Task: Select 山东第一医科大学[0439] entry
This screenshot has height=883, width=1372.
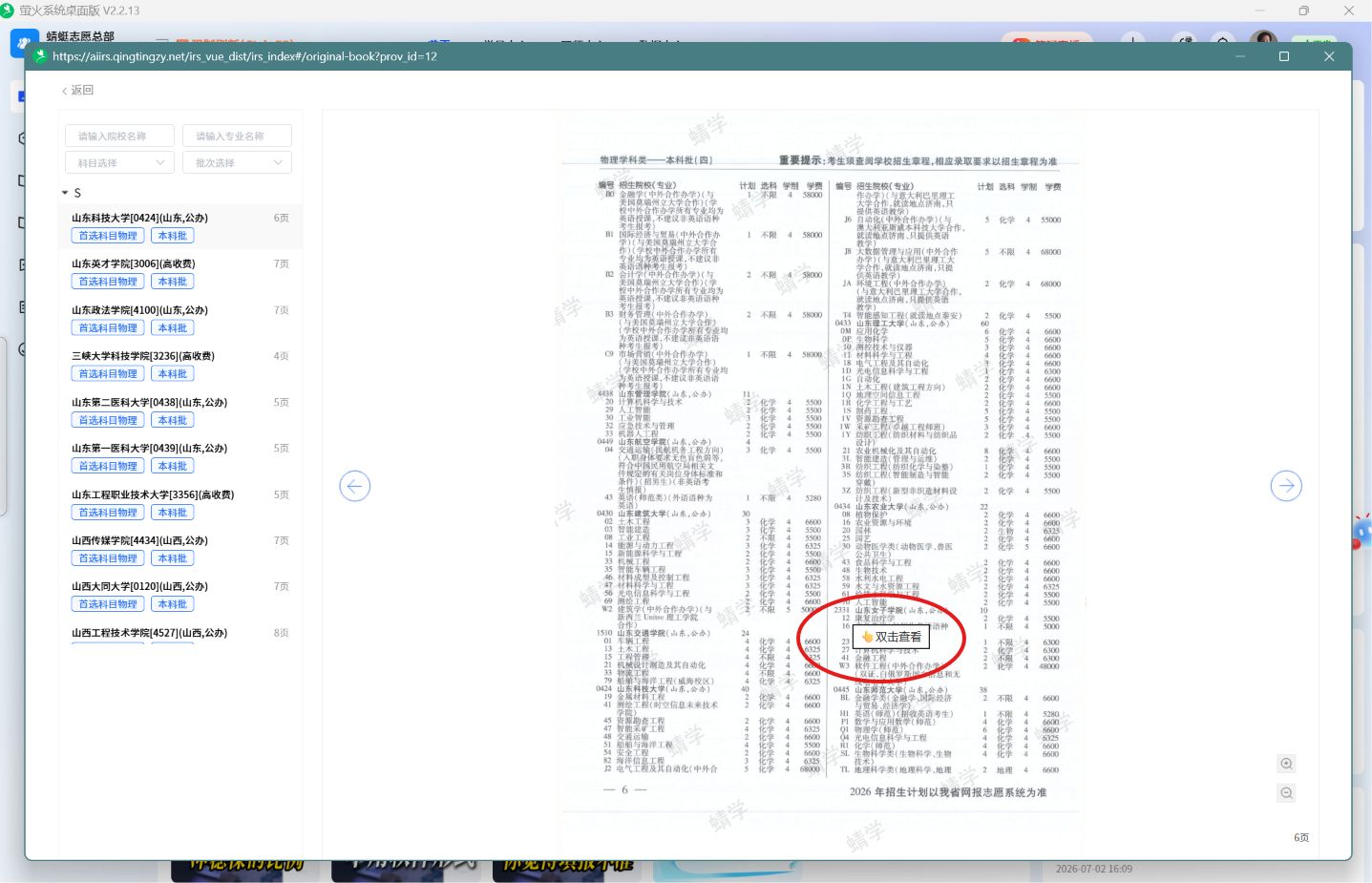Action: tap(179, 456)
